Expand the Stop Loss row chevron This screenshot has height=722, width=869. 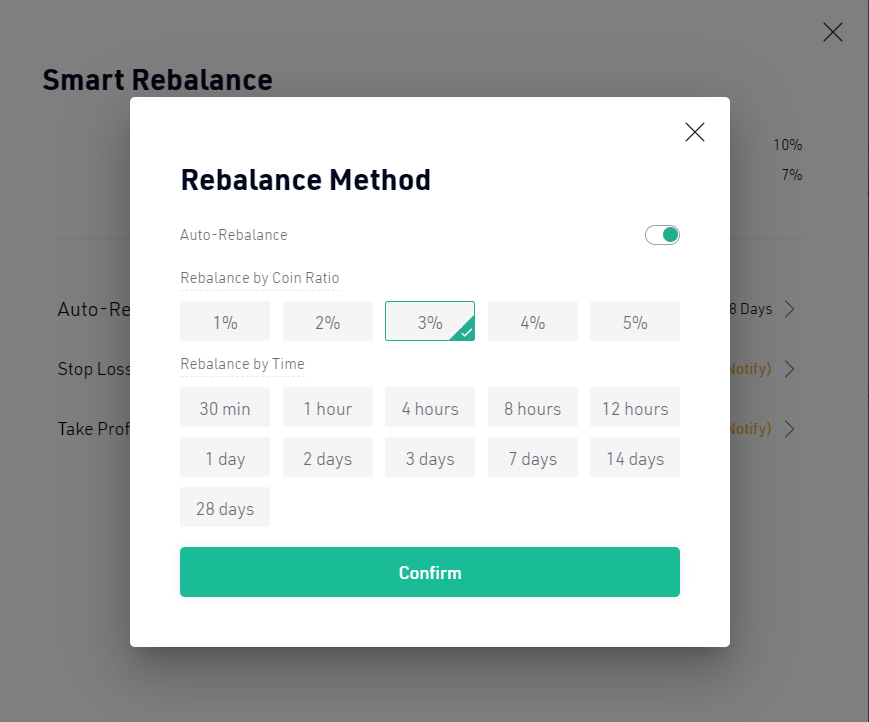[x=790, y=368]
